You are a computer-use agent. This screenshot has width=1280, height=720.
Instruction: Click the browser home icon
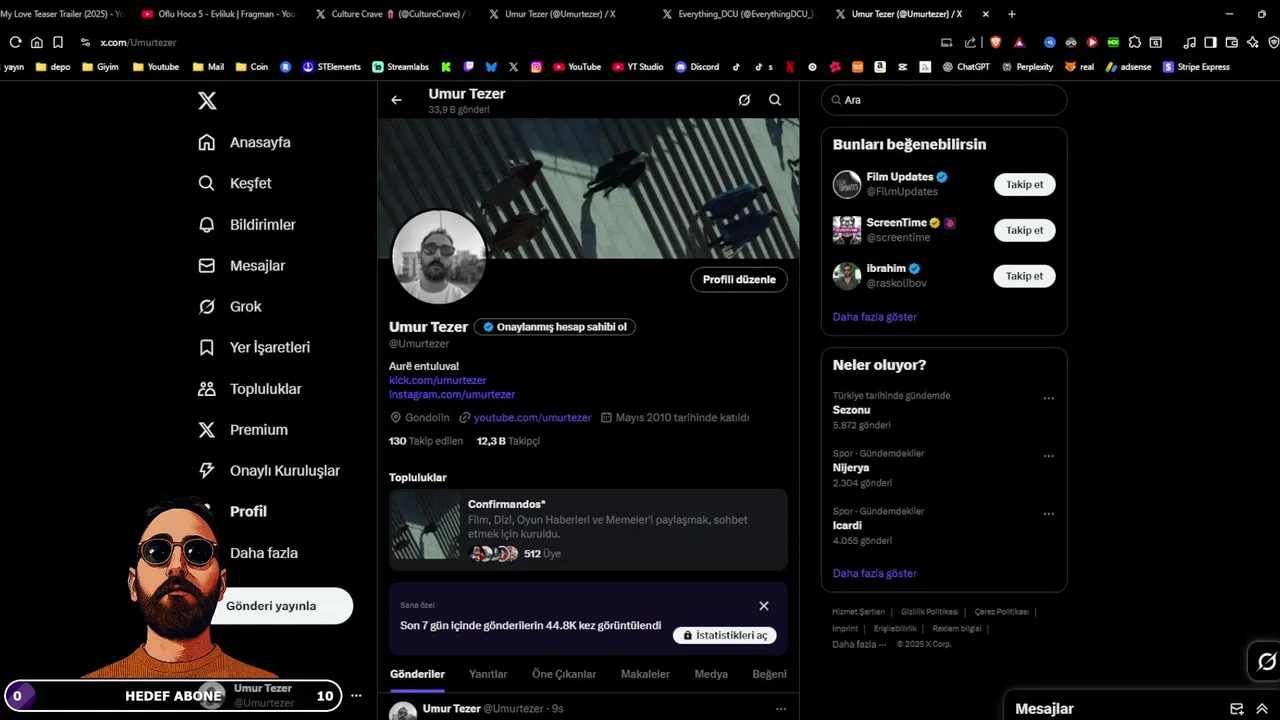pos(37,42)
